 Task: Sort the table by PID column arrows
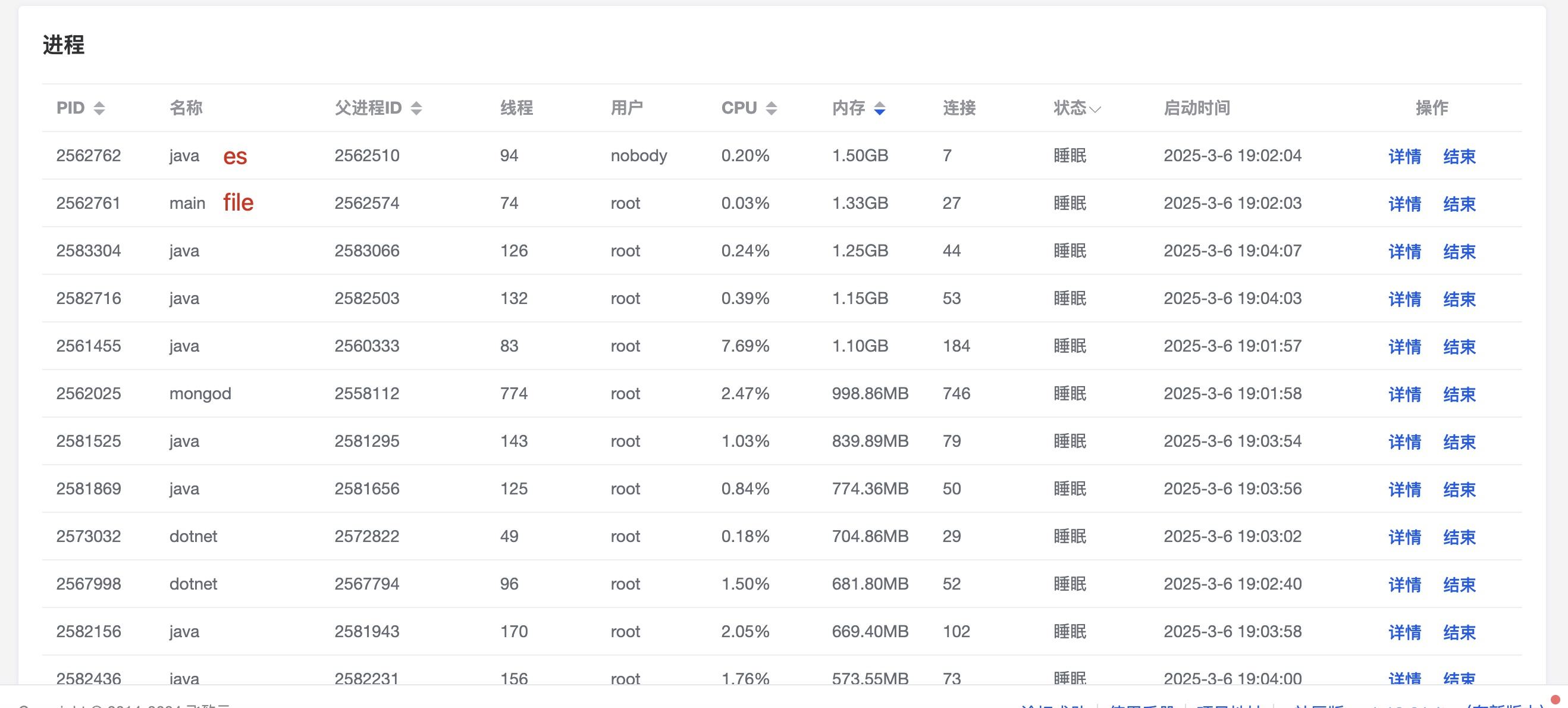(x=99, y=108)
